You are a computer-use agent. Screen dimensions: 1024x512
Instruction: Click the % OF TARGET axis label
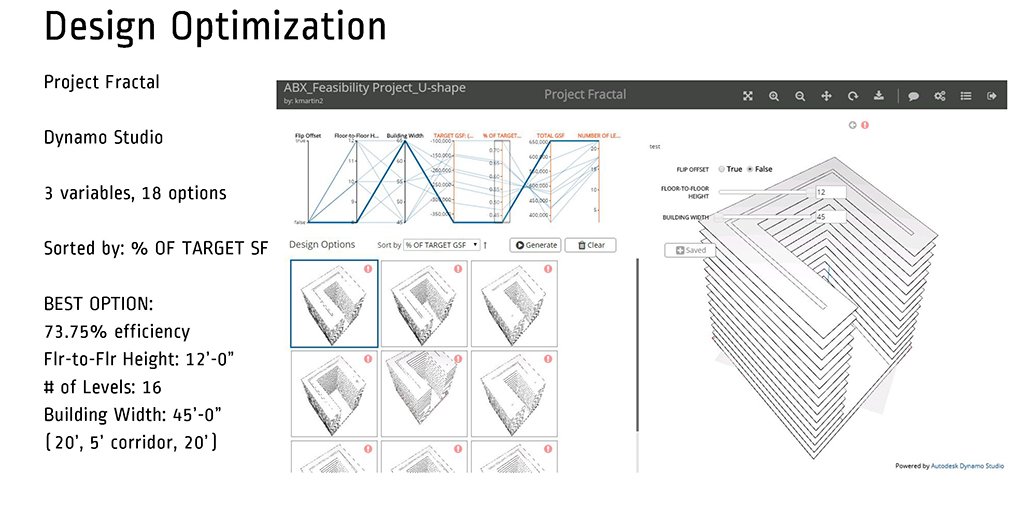(x=502, y=136)
